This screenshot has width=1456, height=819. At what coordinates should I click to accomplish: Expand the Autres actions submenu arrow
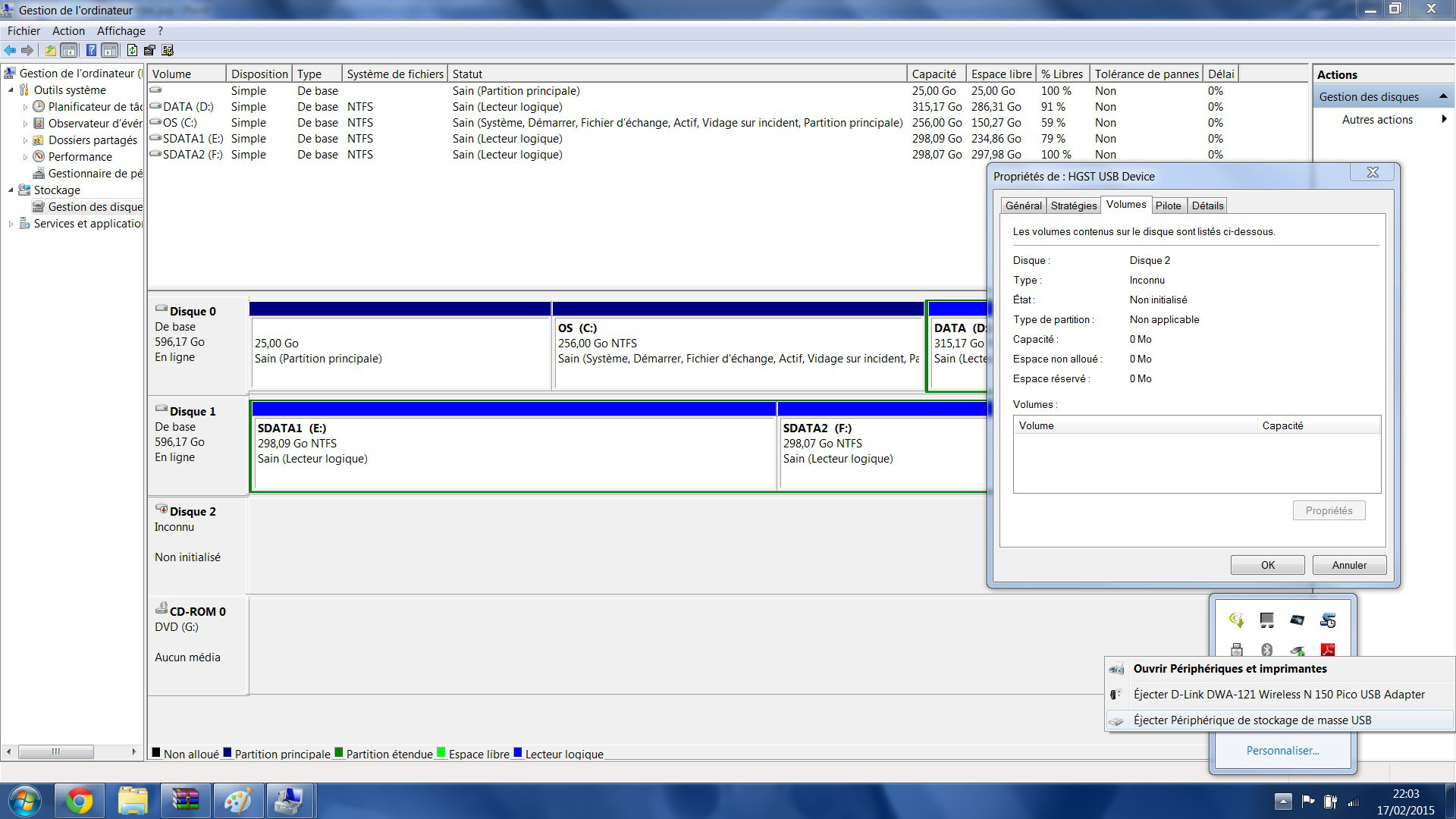pos(1444,119)
